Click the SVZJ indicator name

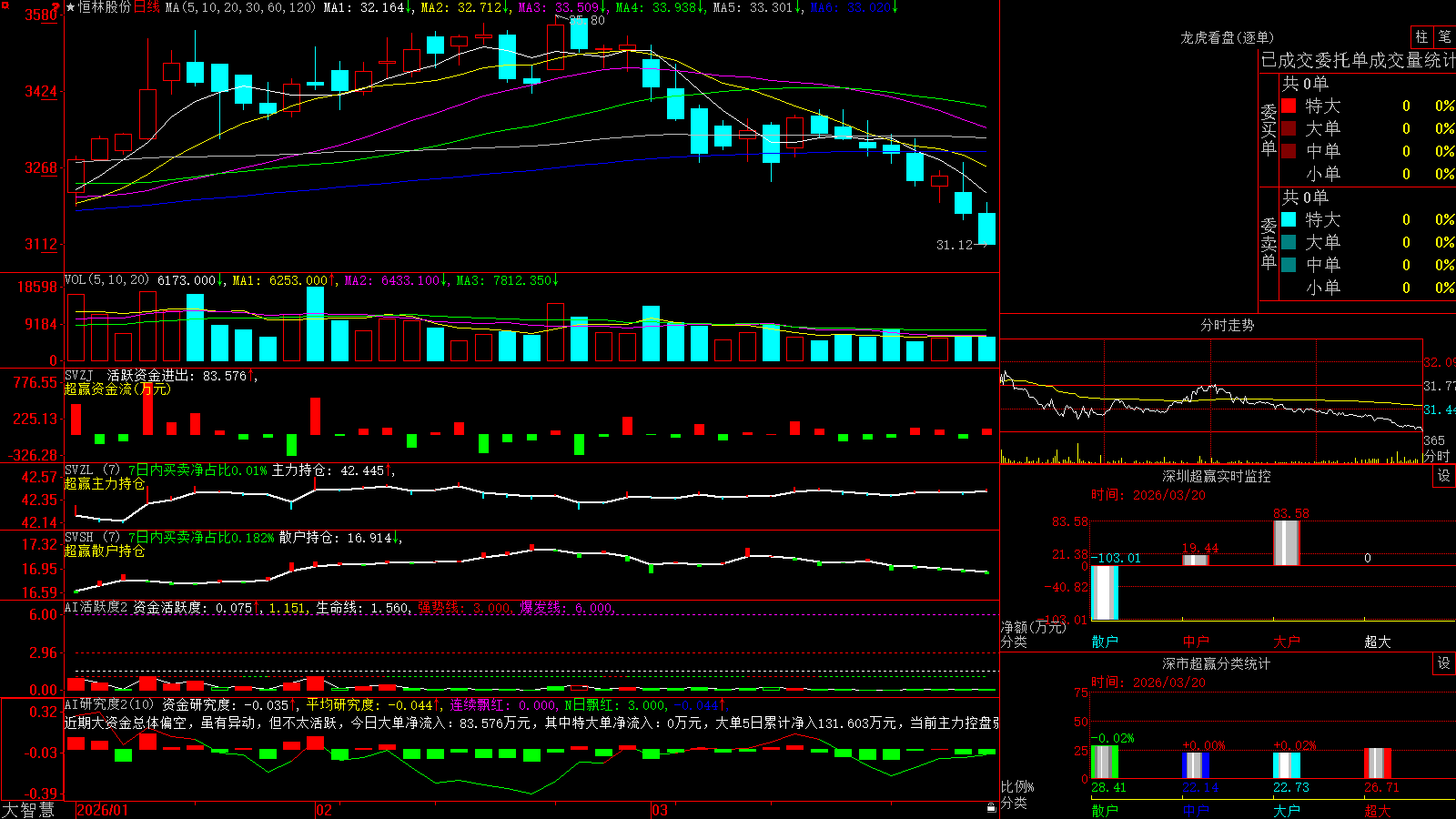[x=78, y=375]
